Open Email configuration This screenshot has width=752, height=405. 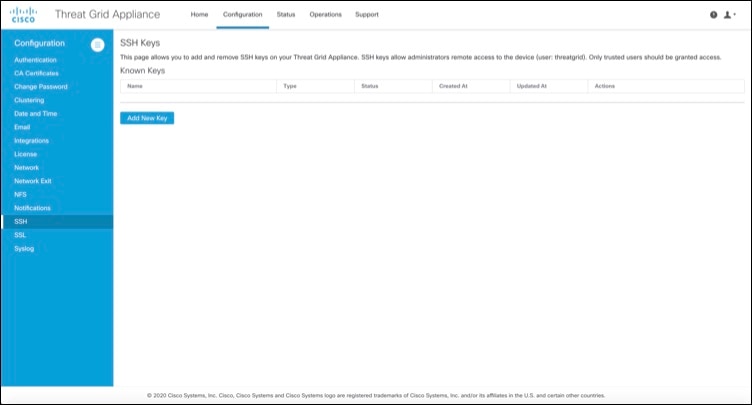point(22,127)
